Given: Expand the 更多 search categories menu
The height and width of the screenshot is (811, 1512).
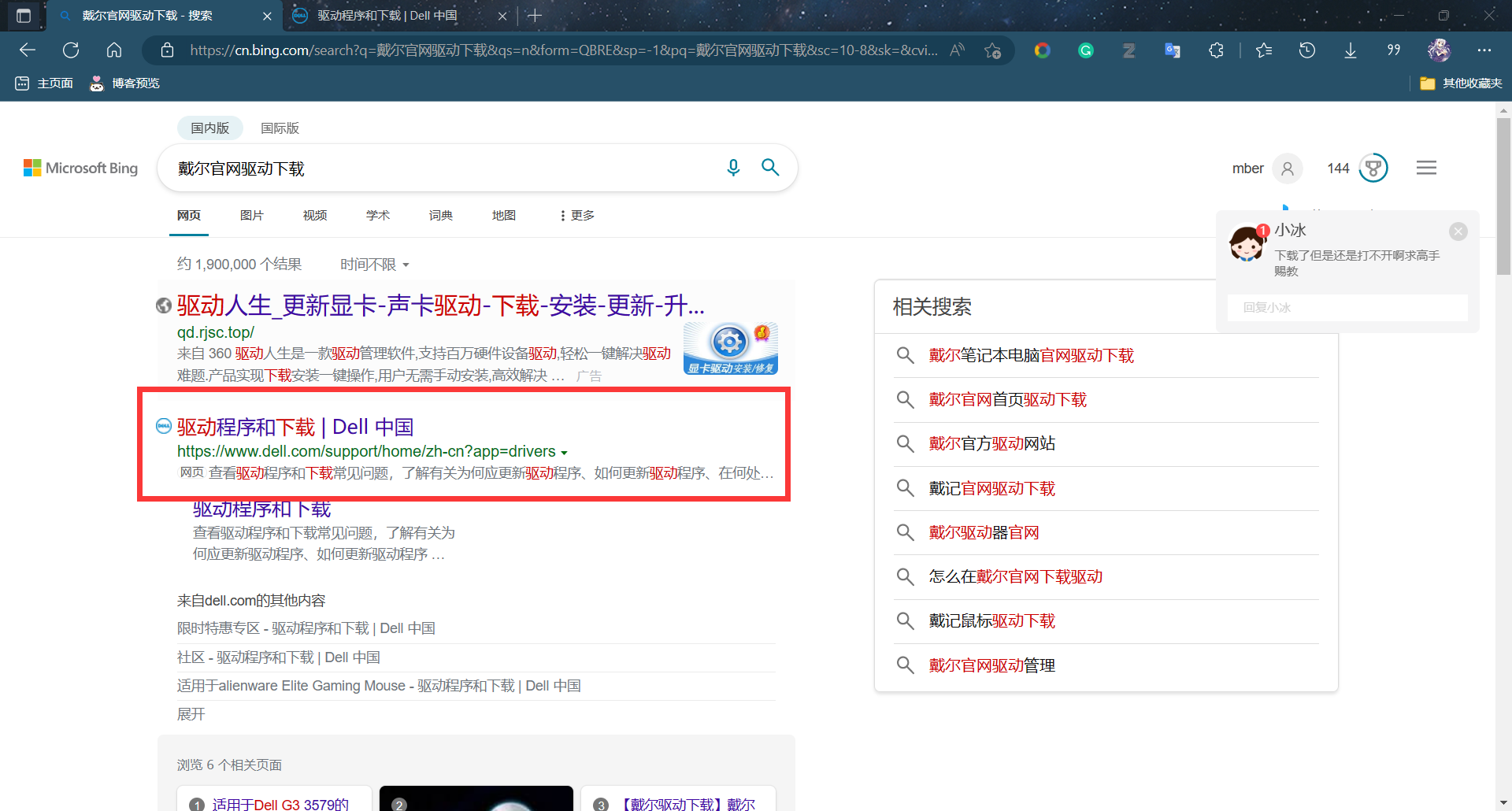Looking at the screenshot, I should (x=577, y=216).
